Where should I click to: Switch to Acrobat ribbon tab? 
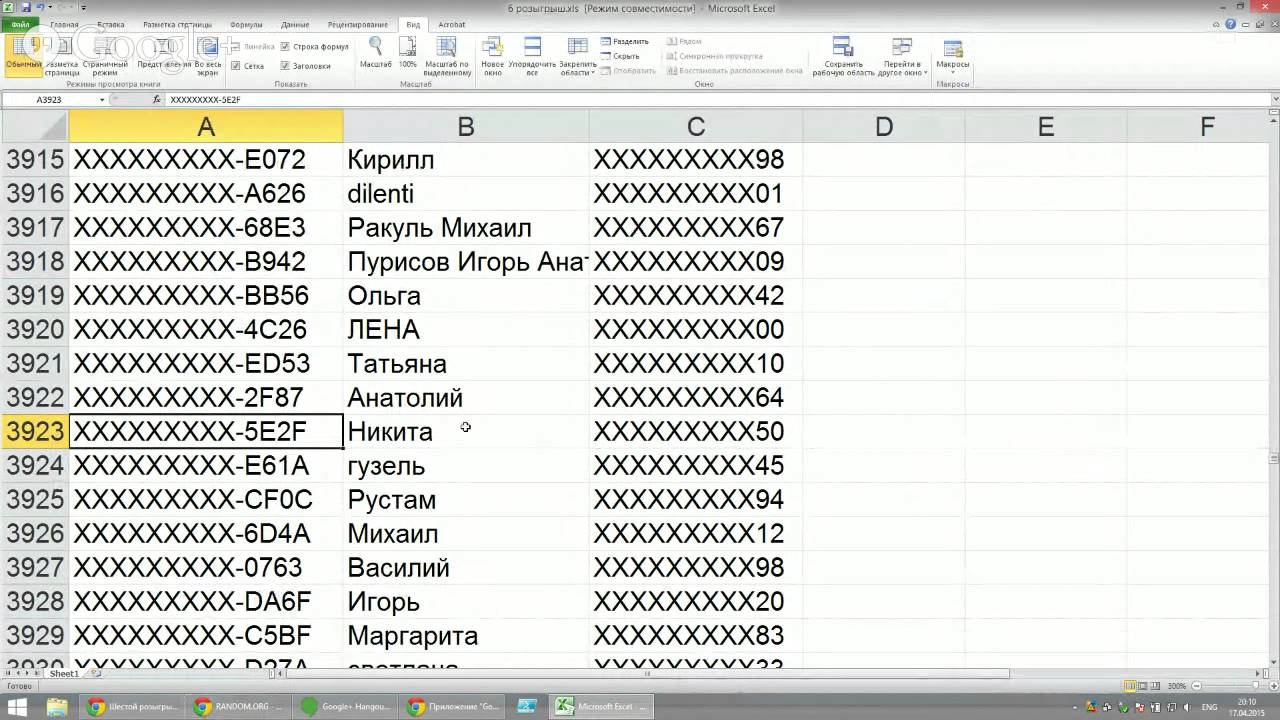tap(451, 24)
